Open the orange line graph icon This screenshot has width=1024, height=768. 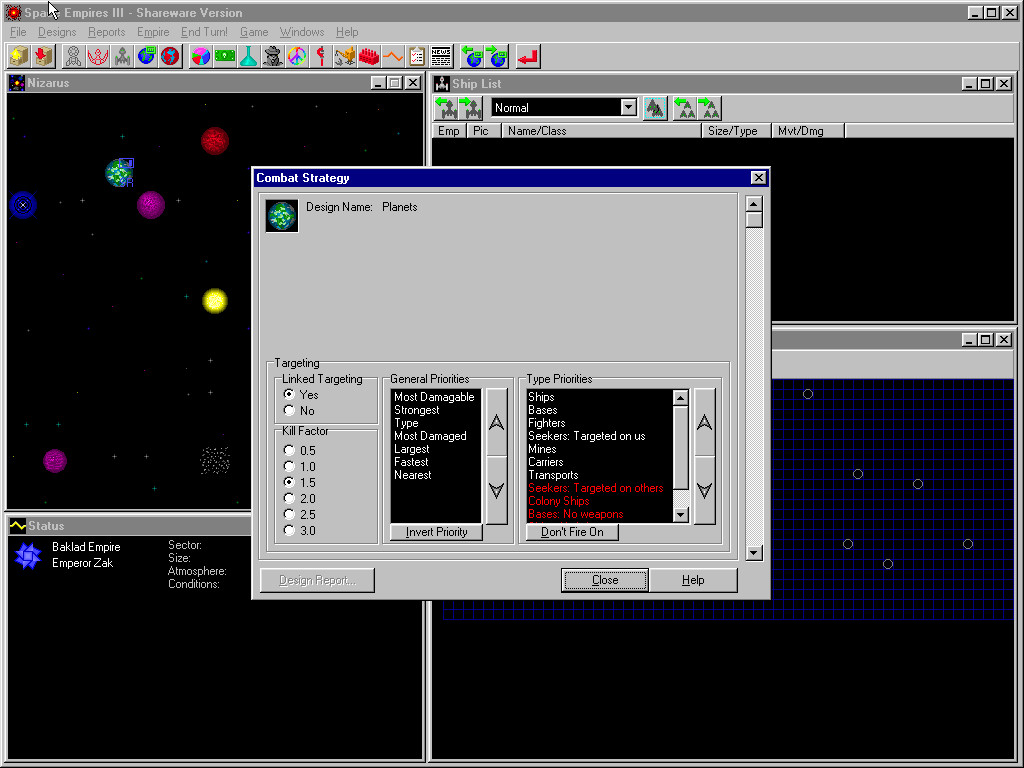pos(393,57)
